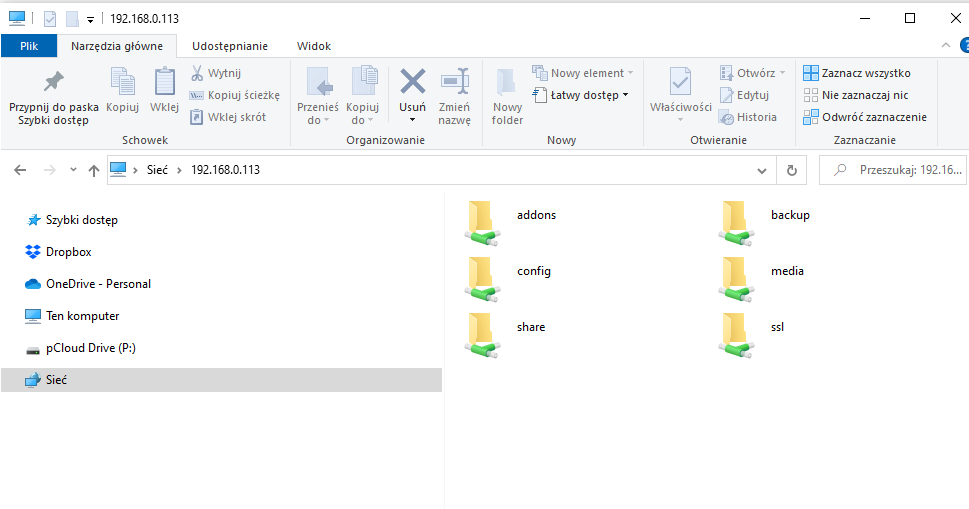Open the Plik menu tab
This screenshot has height=509, width=969.
click(x=29, y=46)
